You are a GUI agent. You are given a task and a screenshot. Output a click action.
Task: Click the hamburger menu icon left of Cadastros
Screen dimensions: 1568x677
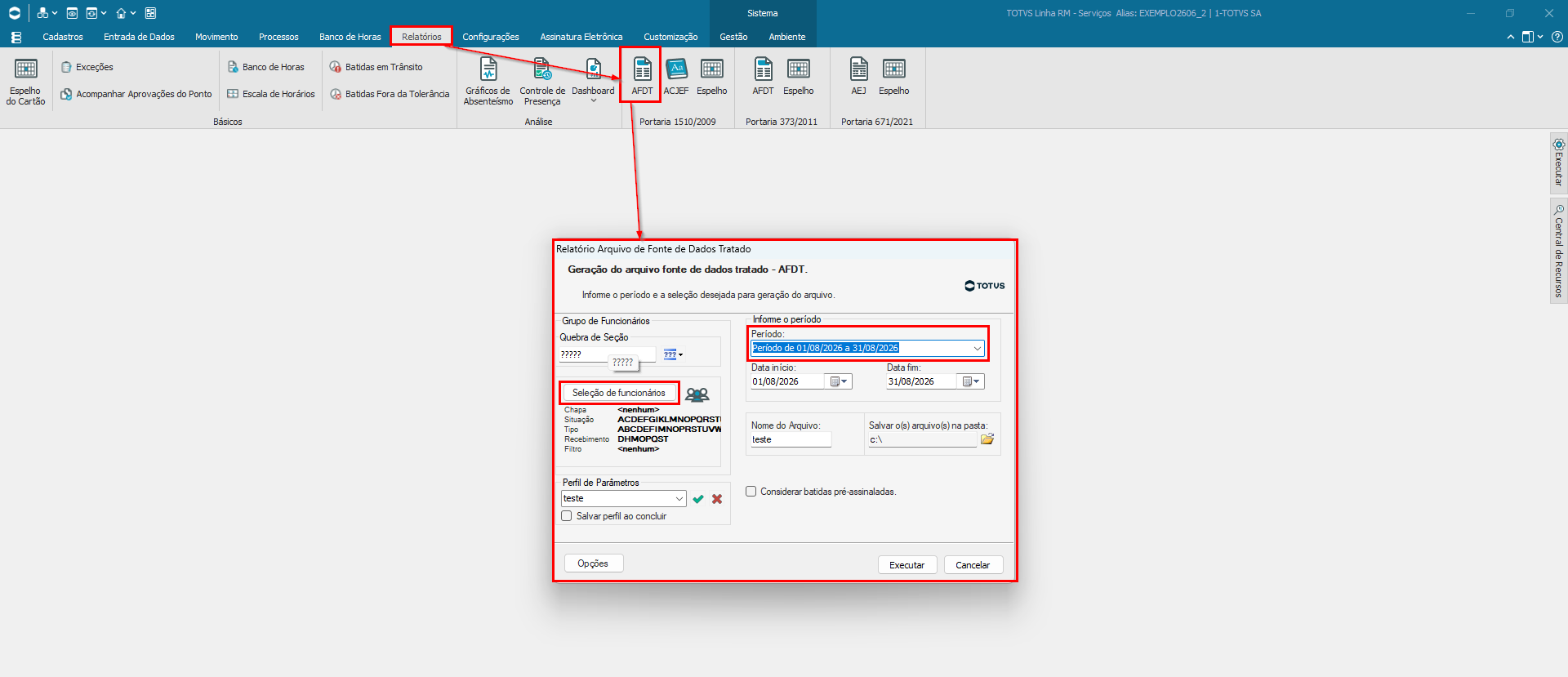click(16, 37)
